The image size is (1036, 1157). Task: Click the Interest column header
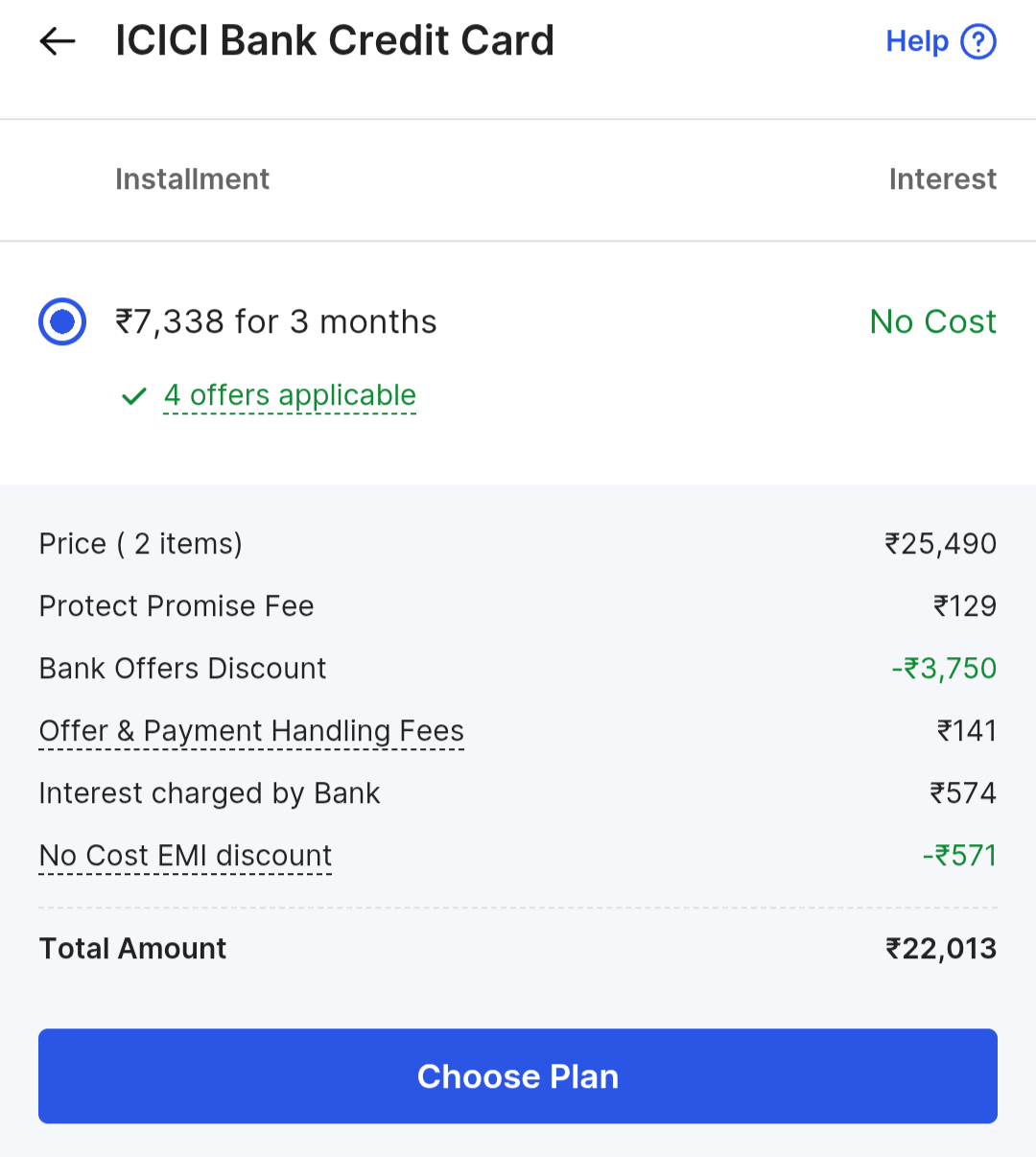(942, 179)
